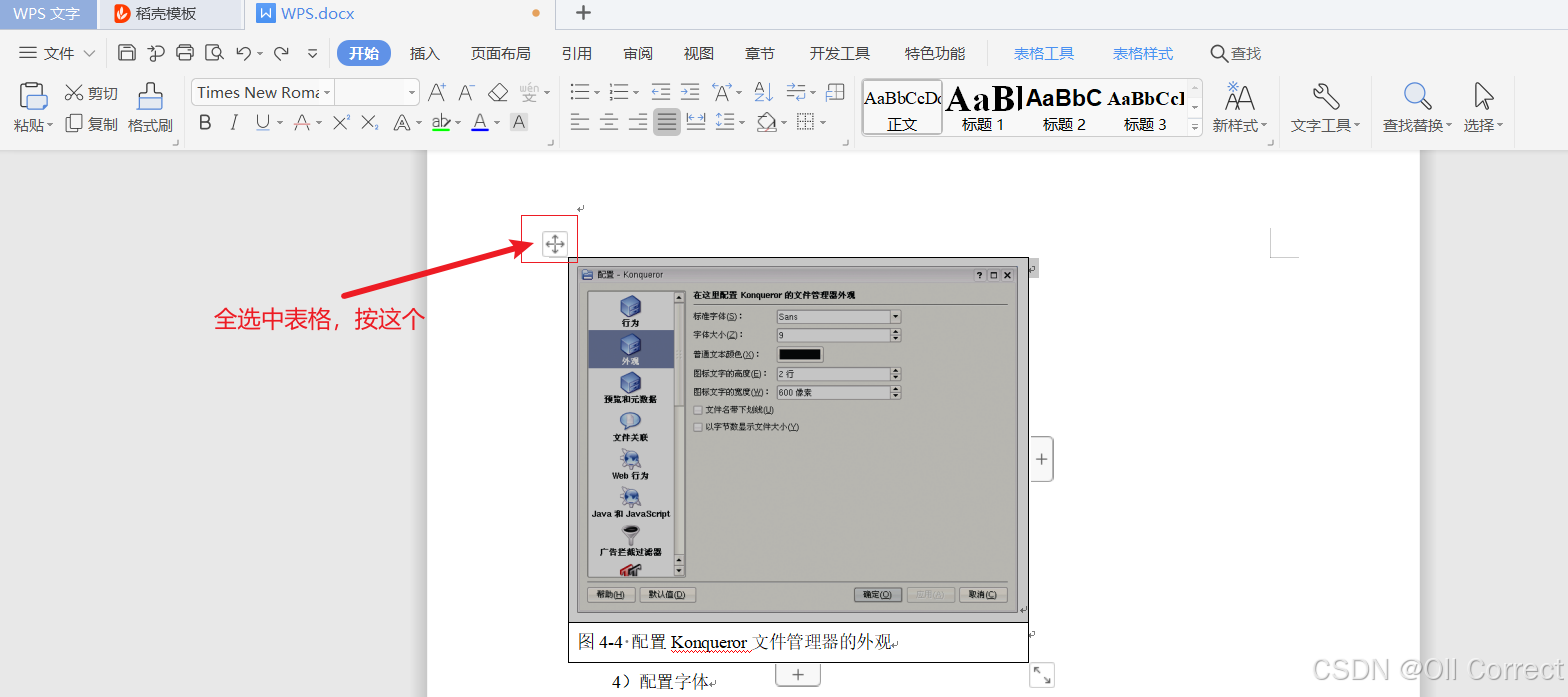The height and width of the screenshot is (697, 1568).
Task: Toggle Underline formatting U
Action: pyautogui.click(x=262, y=123)
